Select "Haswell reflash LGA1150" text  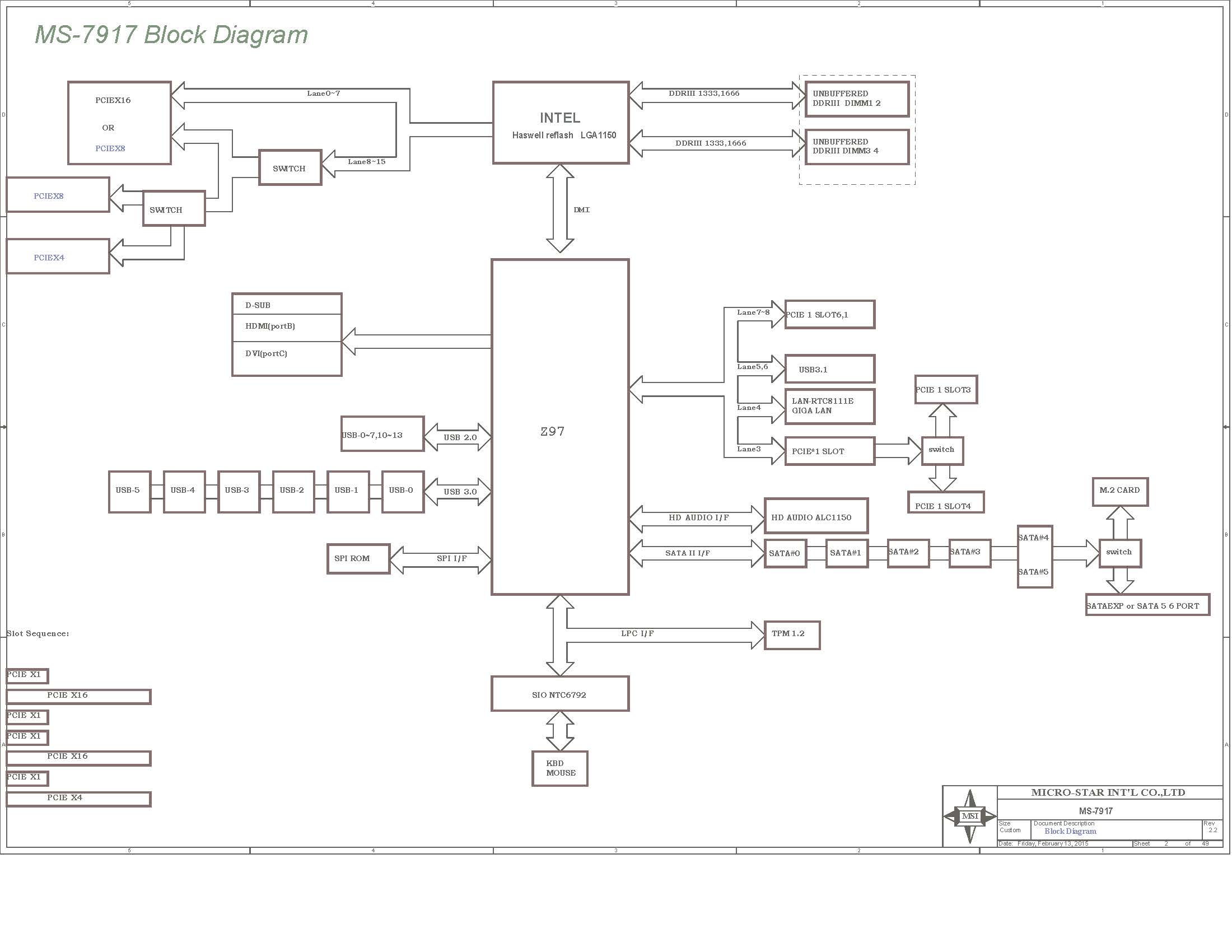tap(564, 136)
